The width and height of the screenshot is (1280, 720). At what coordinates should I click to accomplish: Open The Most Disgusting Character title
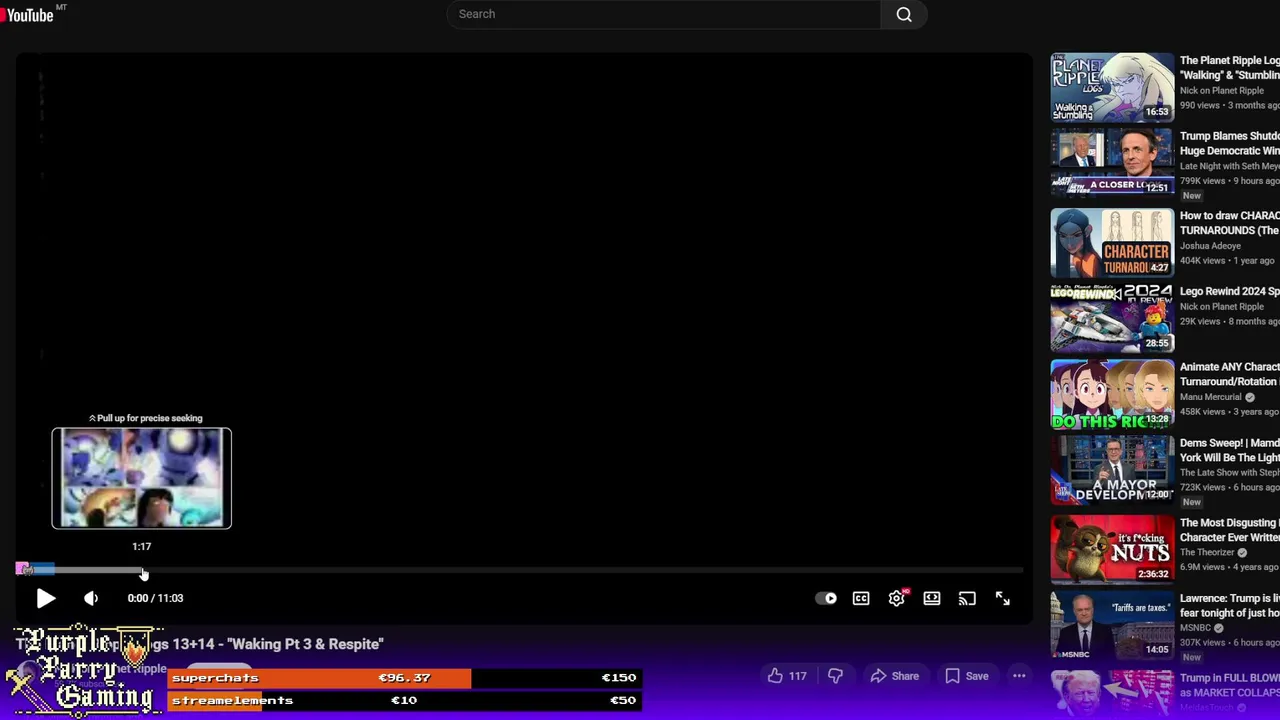coord(1230,530)
